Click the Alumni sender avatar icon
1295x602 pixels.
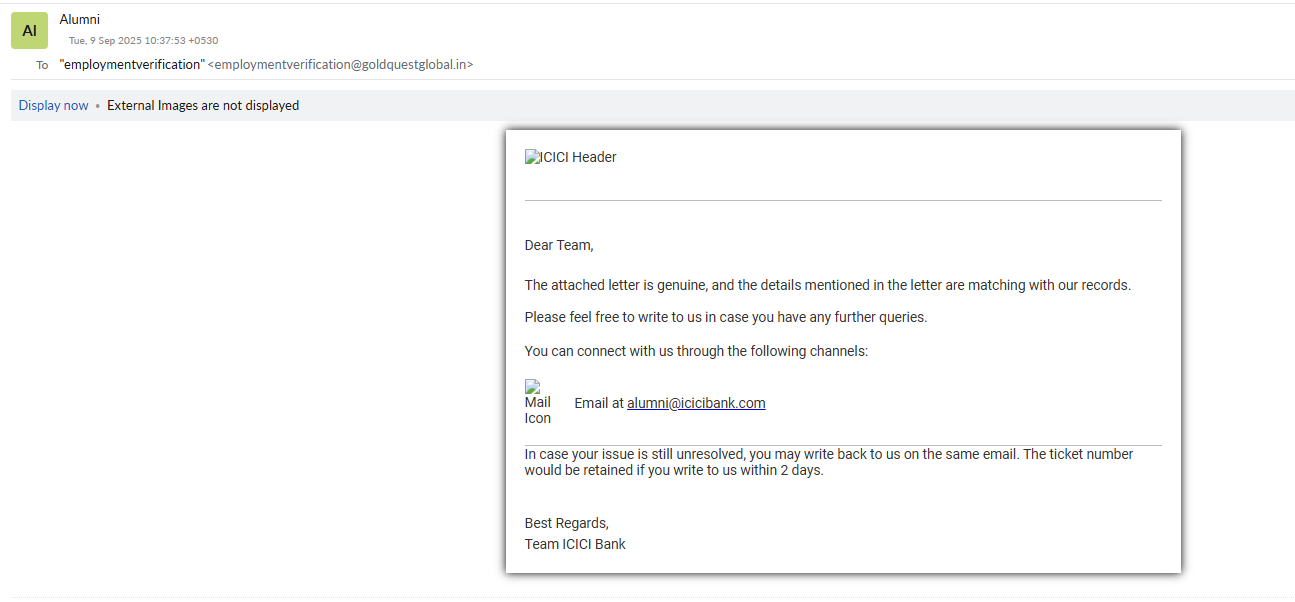(29, 30)
